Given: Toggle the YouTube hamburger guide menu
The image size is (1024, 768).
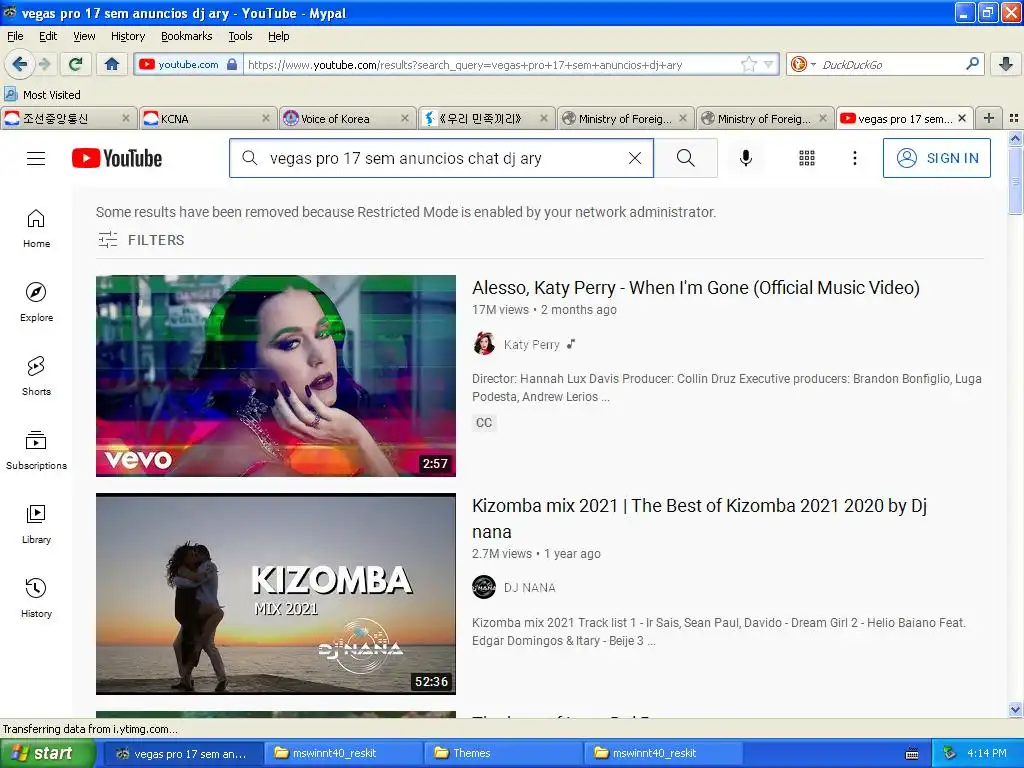Looking at the screenshot, I should point(36,158).
